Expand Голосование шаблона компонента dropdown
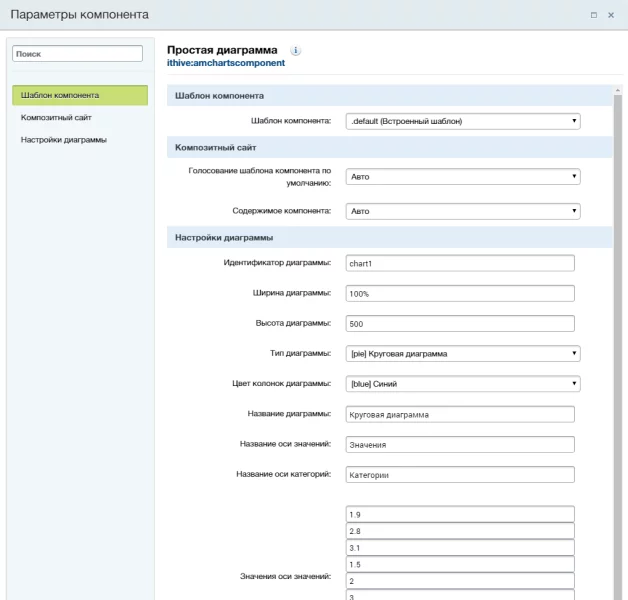Viewport: 628px width, 600px height. coord(462,176)
